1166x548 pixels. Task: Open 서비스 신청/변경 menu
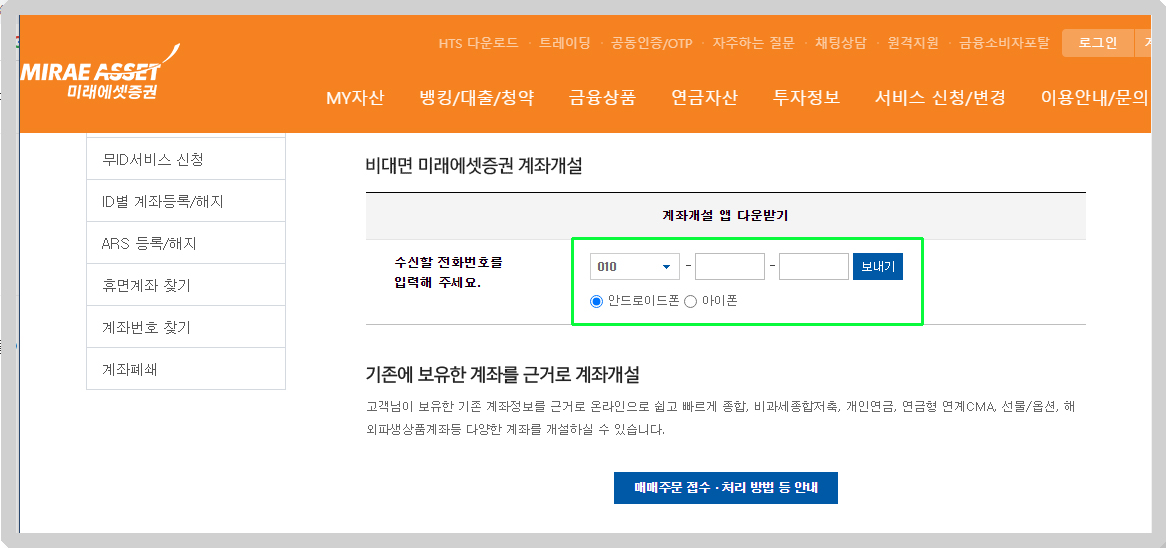point(940,97)
